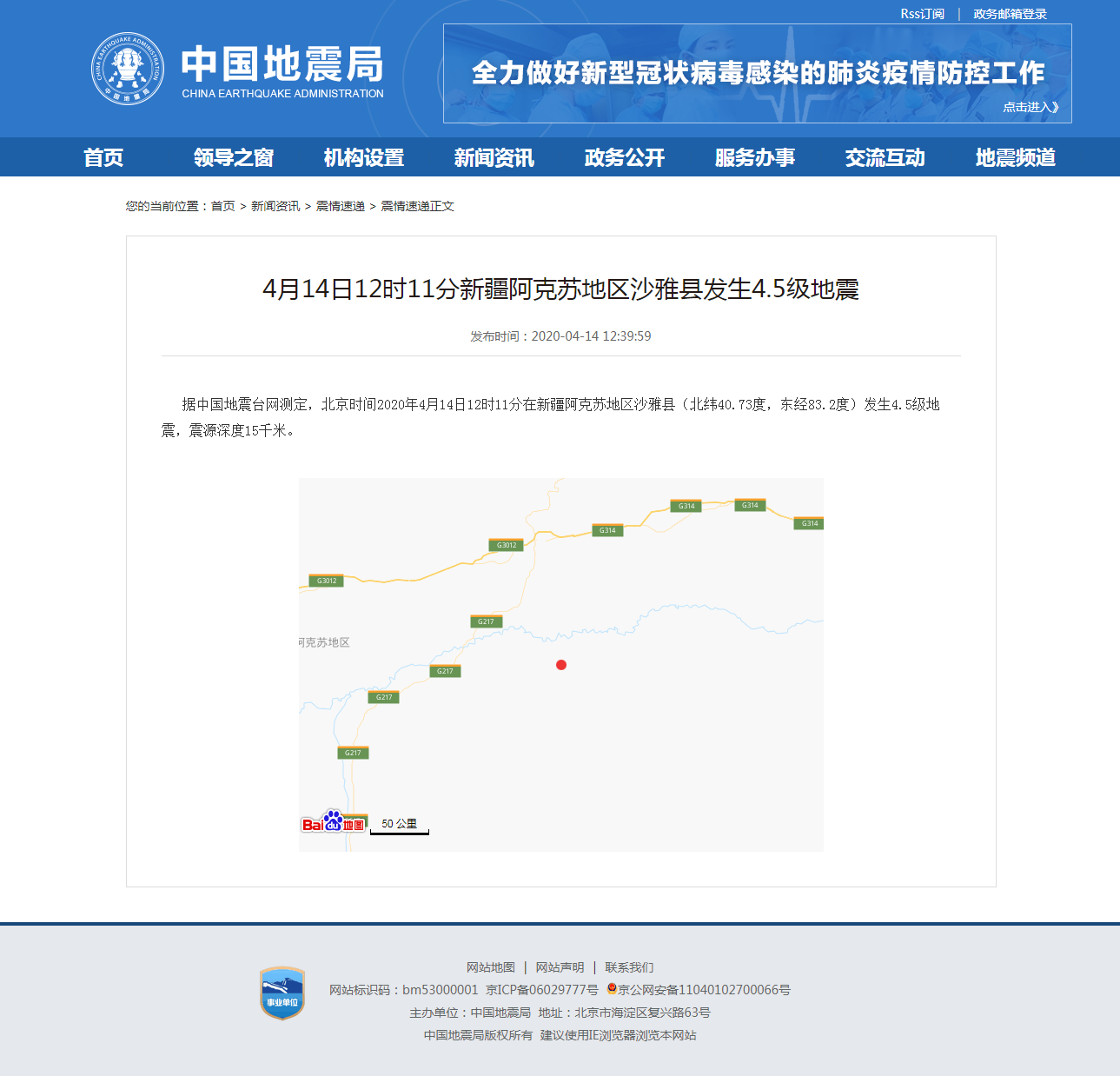Open the 网站地图 footer link
This screenshot has width=1120, height=1076.
(490, 967)
